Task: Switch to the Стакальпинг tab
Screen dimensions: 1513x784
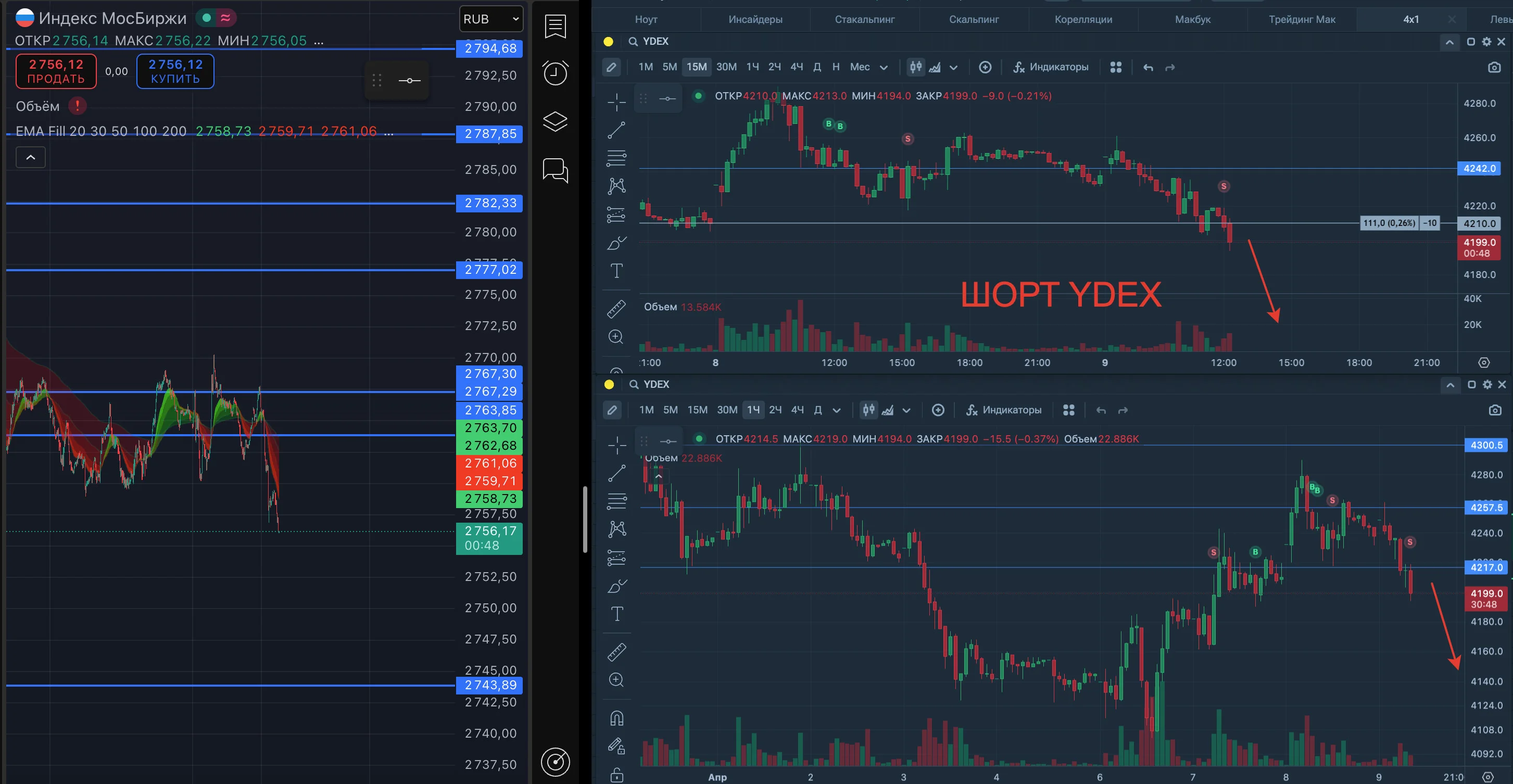Action: (x=865, y=19)
